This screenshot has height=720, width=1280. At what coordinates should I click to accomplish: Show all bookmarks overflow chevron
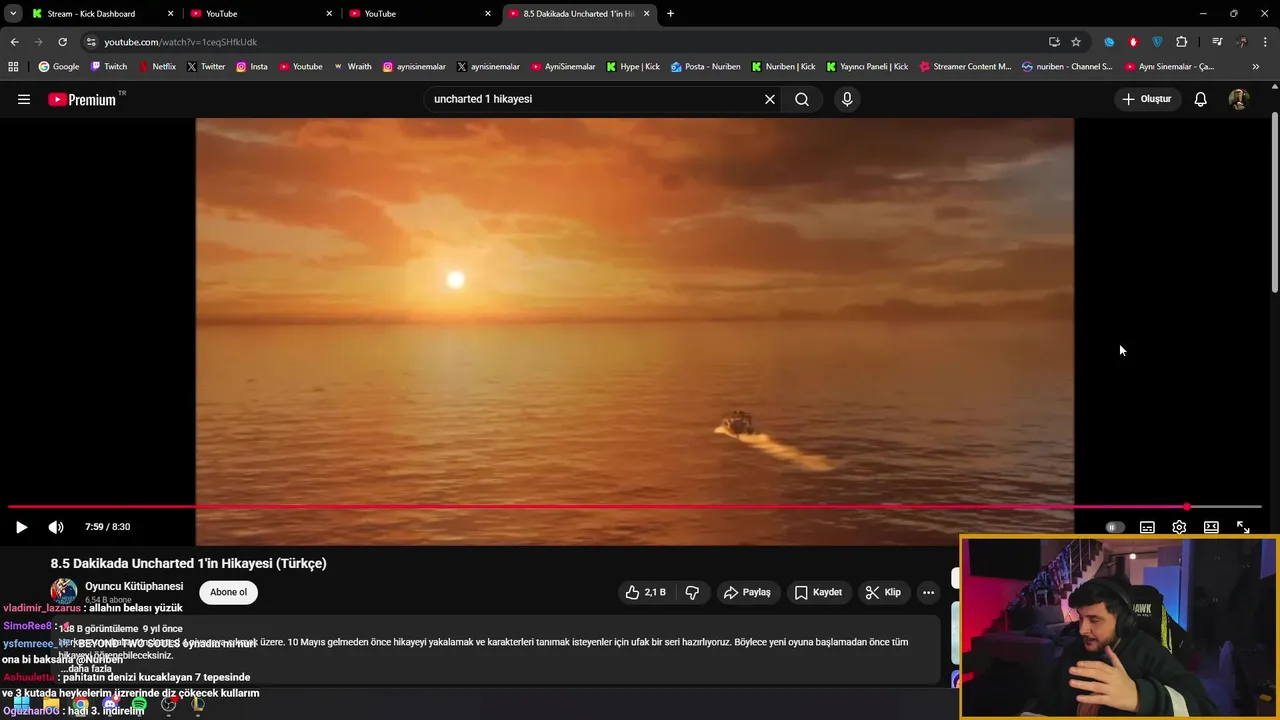click(x=1256, y=67)
